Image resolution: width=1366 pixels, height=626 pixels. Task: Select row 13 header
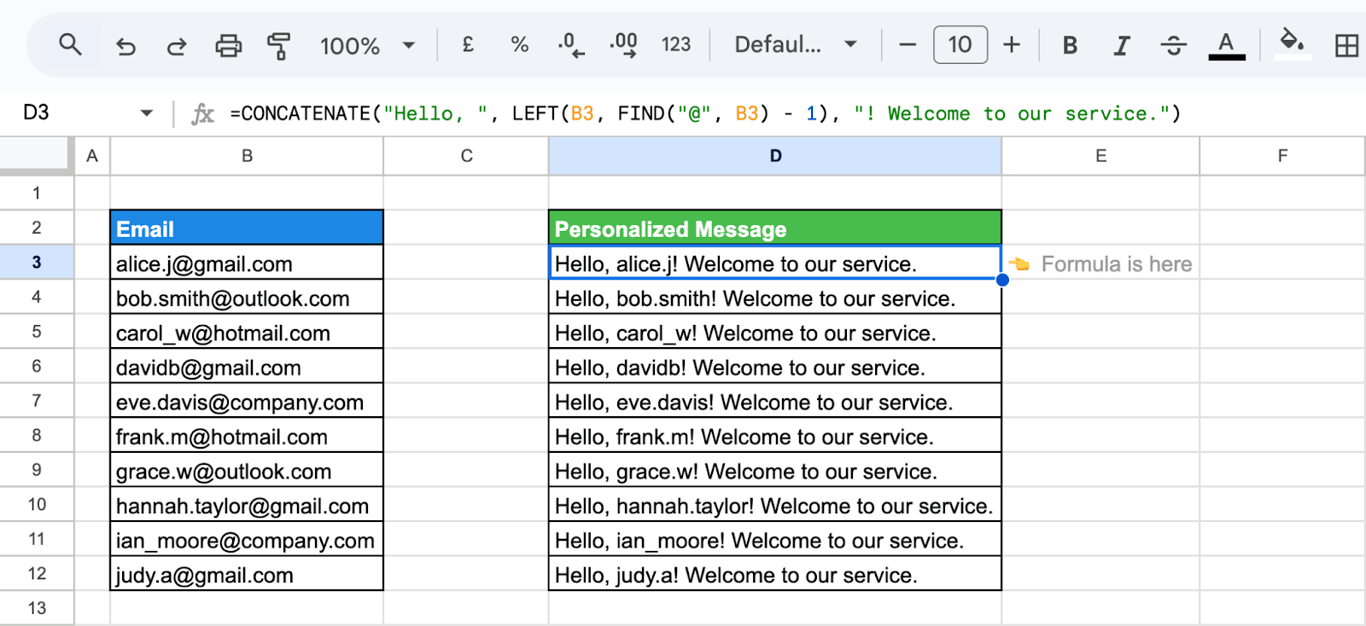[x=37, y=607]
